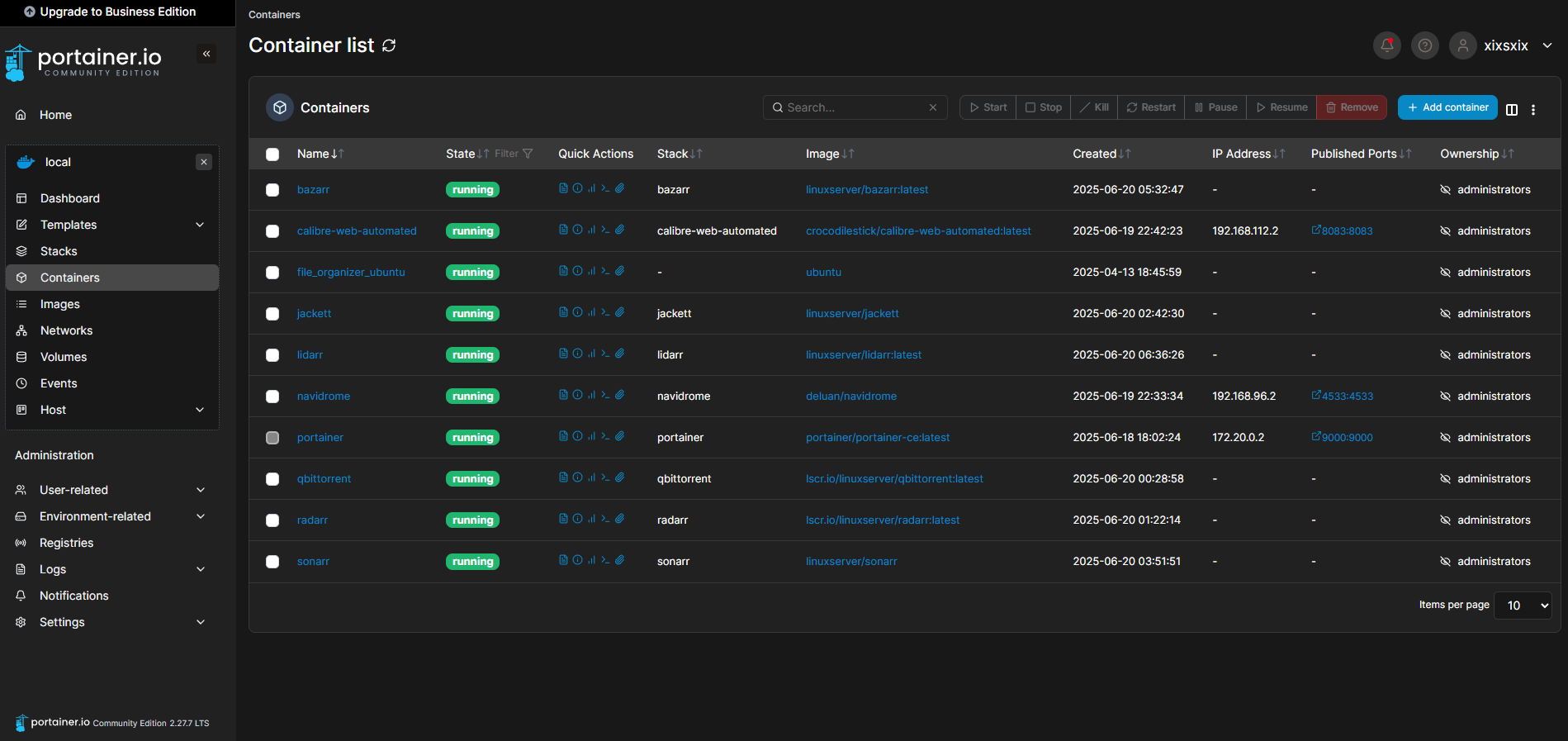This screenshot has height=741, width=1568.
Task: Open exec console quick action for jackett
Action: tap(605, 312)
